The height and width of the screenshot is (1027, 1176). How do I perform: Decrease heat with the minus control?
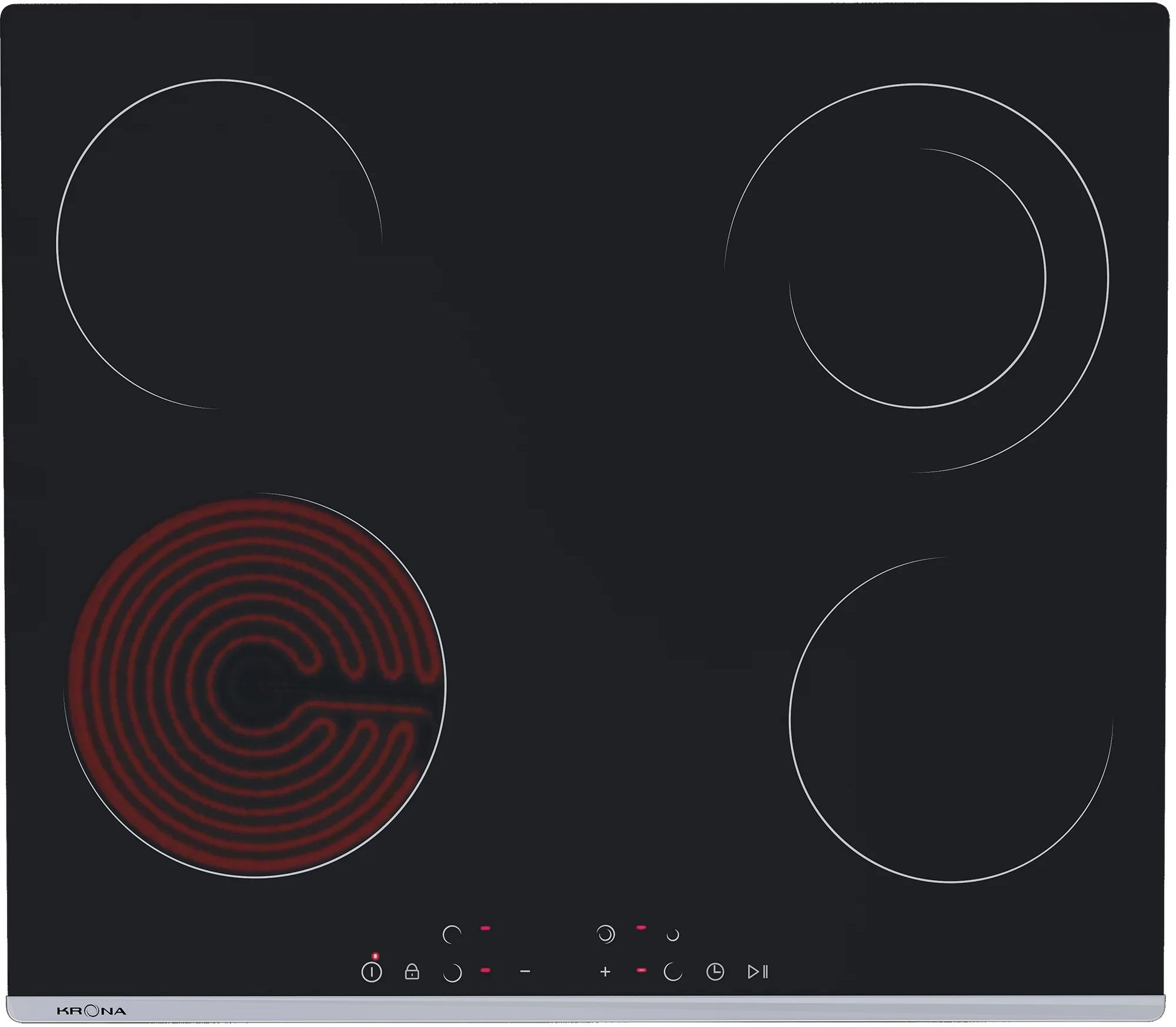click(x=525, y=972)
